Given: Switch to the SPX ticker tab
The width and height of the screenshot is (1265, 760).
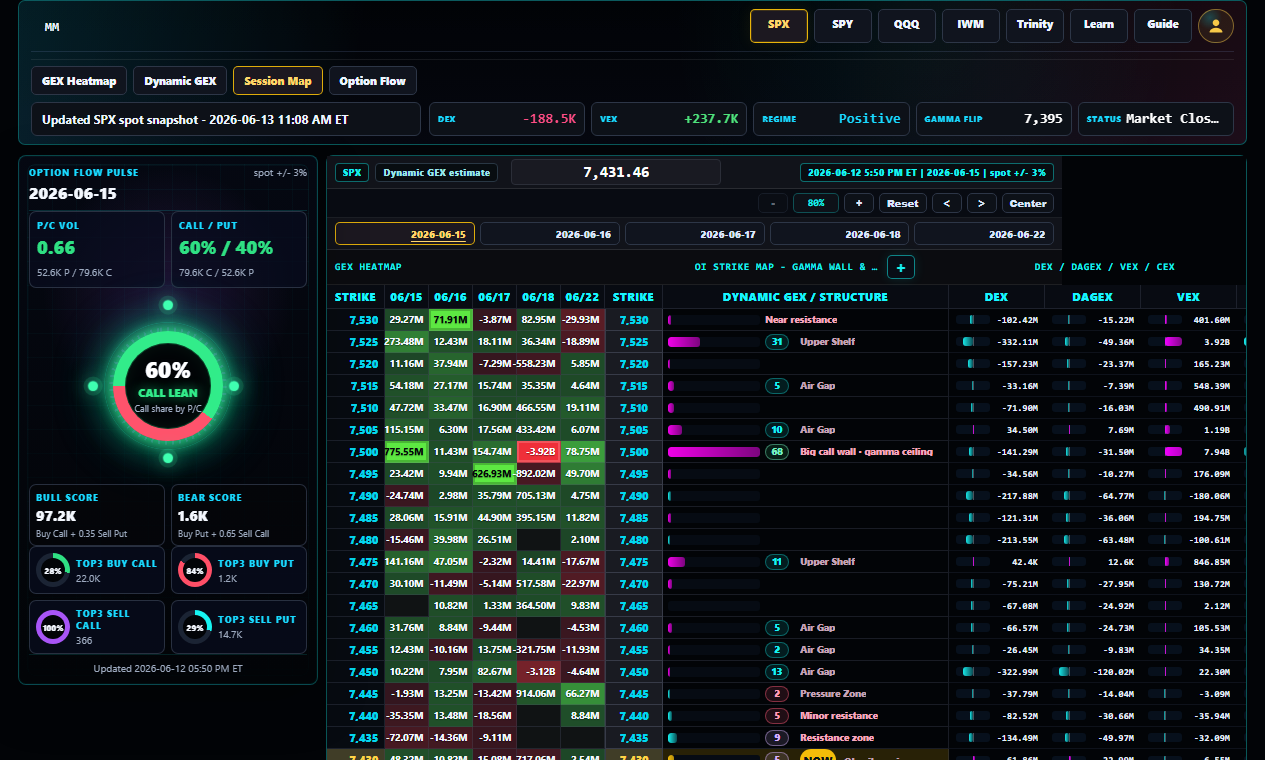Looking at the screenshot, I should tap(779, 26).
